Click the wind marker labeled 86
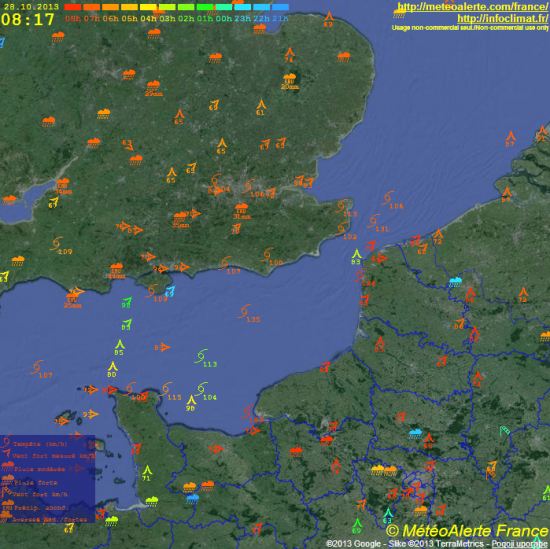The width and height of the screenshot is (550, 549). 470,295
